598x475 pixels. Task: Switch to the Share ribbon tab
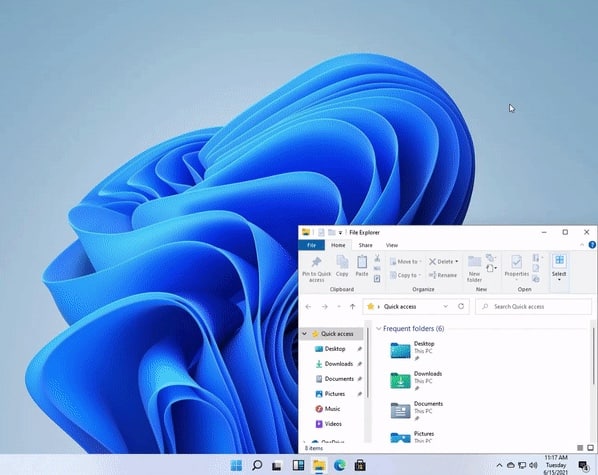click(x=365, y=245)
